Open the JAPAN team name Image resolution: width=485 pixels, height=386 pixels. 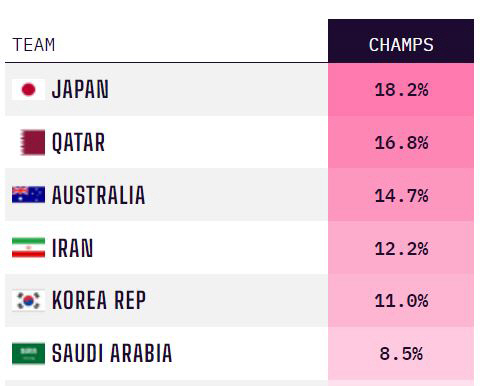[80, 89]
